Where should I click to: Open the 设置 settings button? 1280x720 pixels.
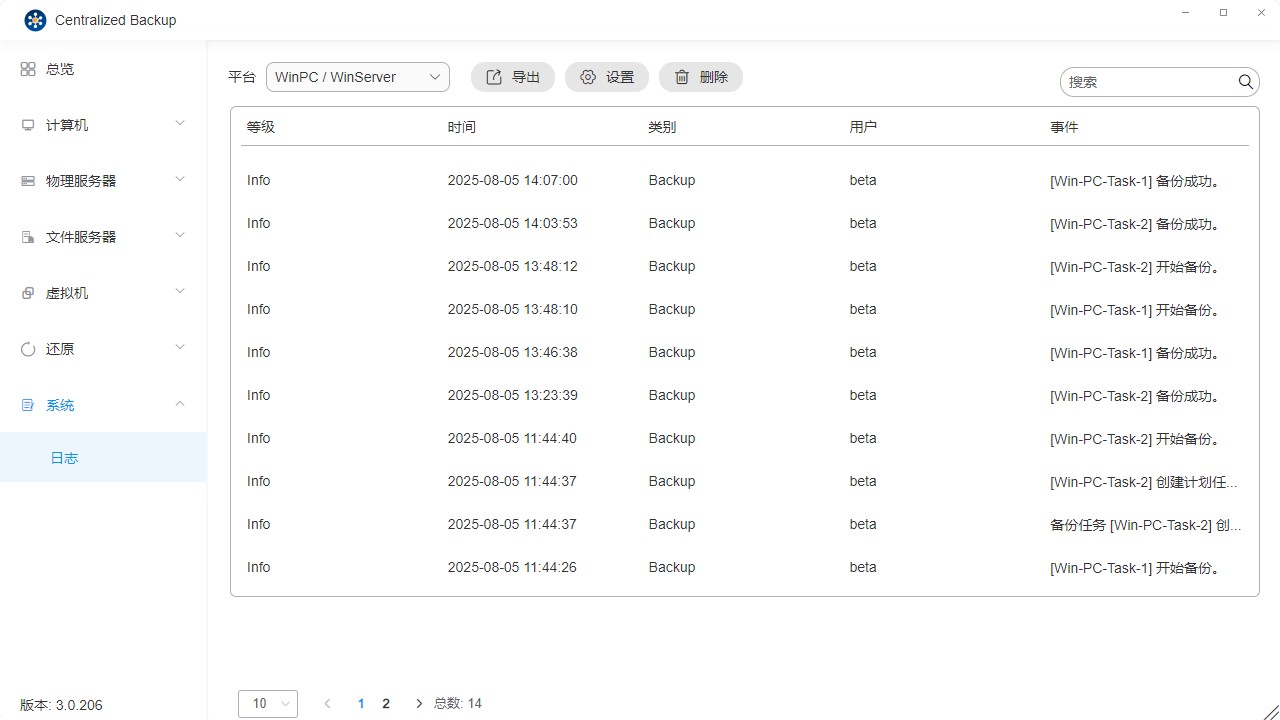pos(606,76)
